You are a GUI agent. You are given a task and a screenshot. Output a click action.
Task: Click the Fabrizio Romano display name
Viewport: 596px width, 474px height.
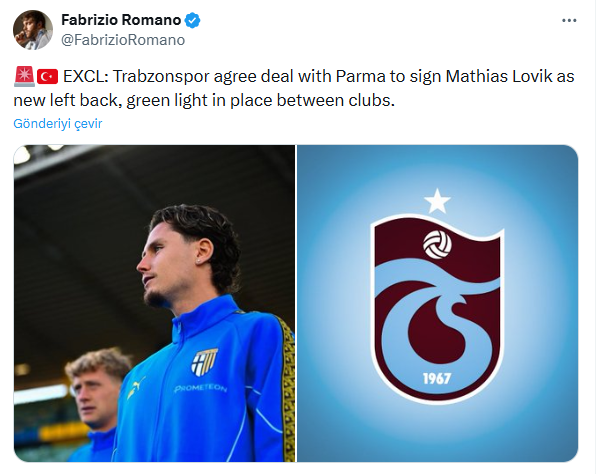tap(121, 20)
